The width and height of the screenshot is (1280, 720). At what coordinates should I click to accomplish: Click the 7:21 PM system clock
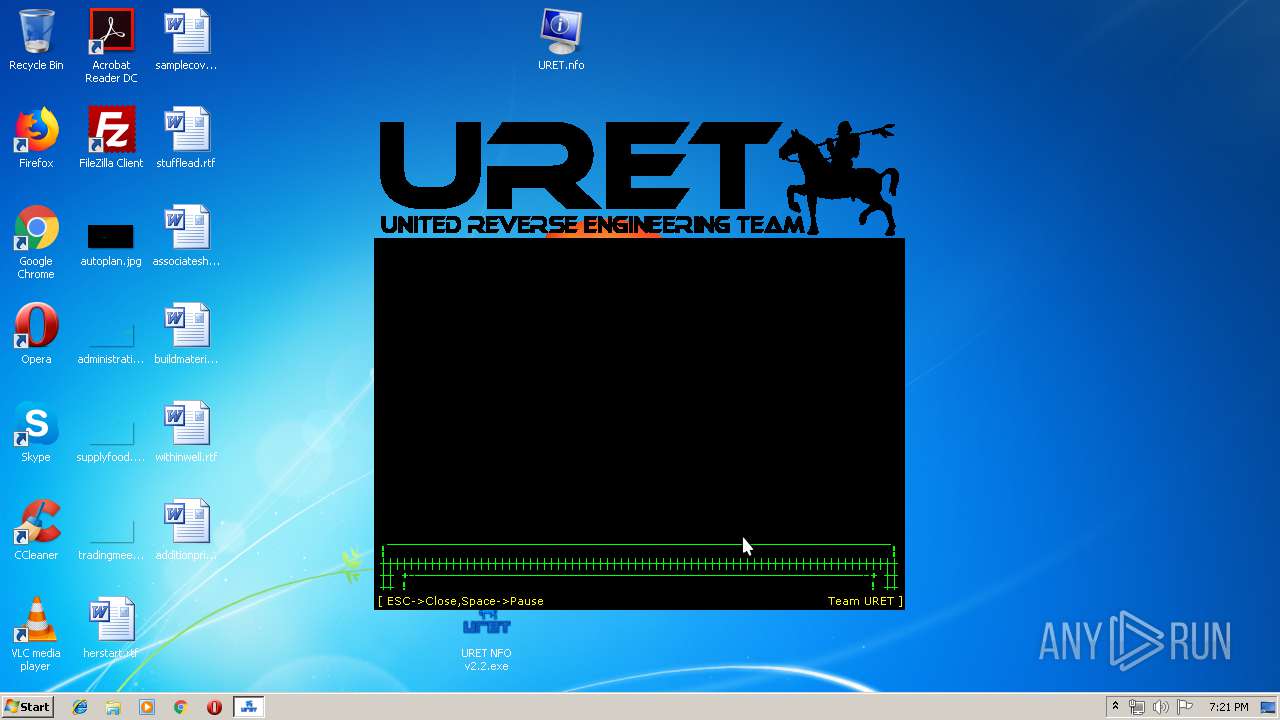pyautogui.click(x=1228, y=707)
